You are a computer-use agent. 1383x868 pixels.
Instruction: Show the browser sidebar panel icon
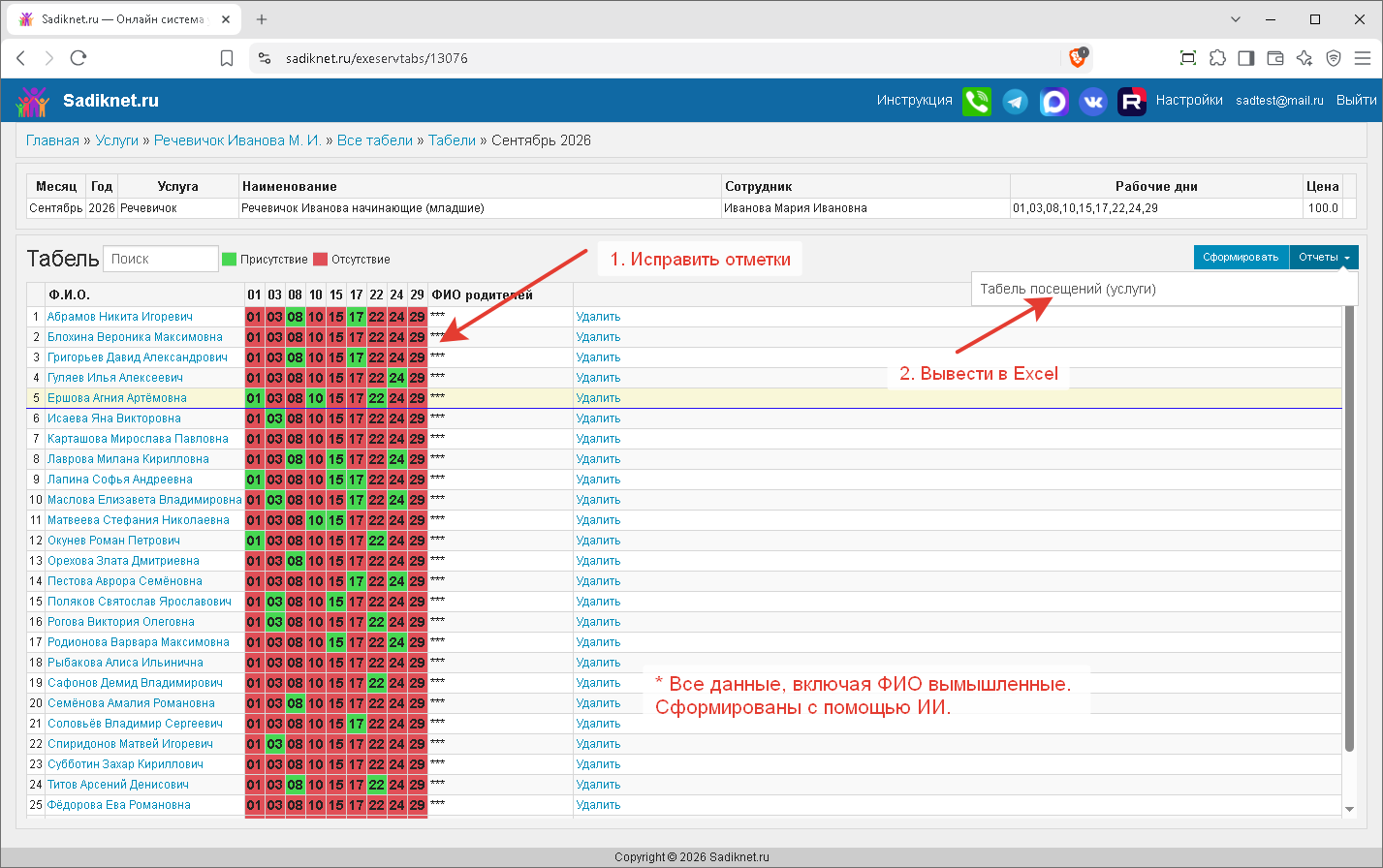(1246, 58)
